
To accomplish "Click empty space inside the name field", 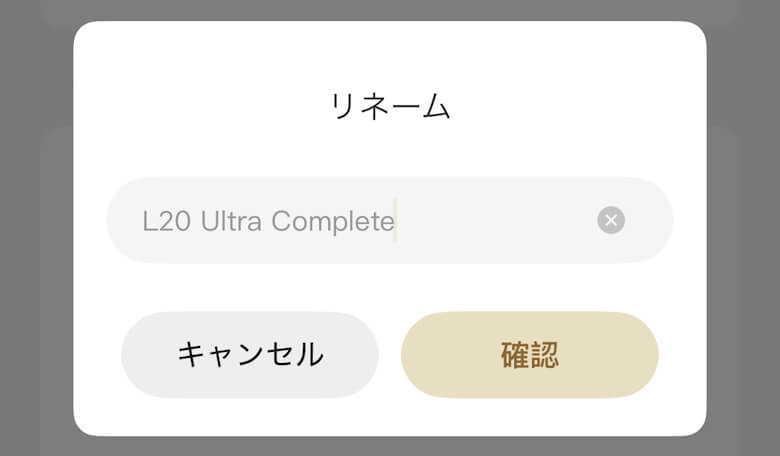I will (500, 221).
